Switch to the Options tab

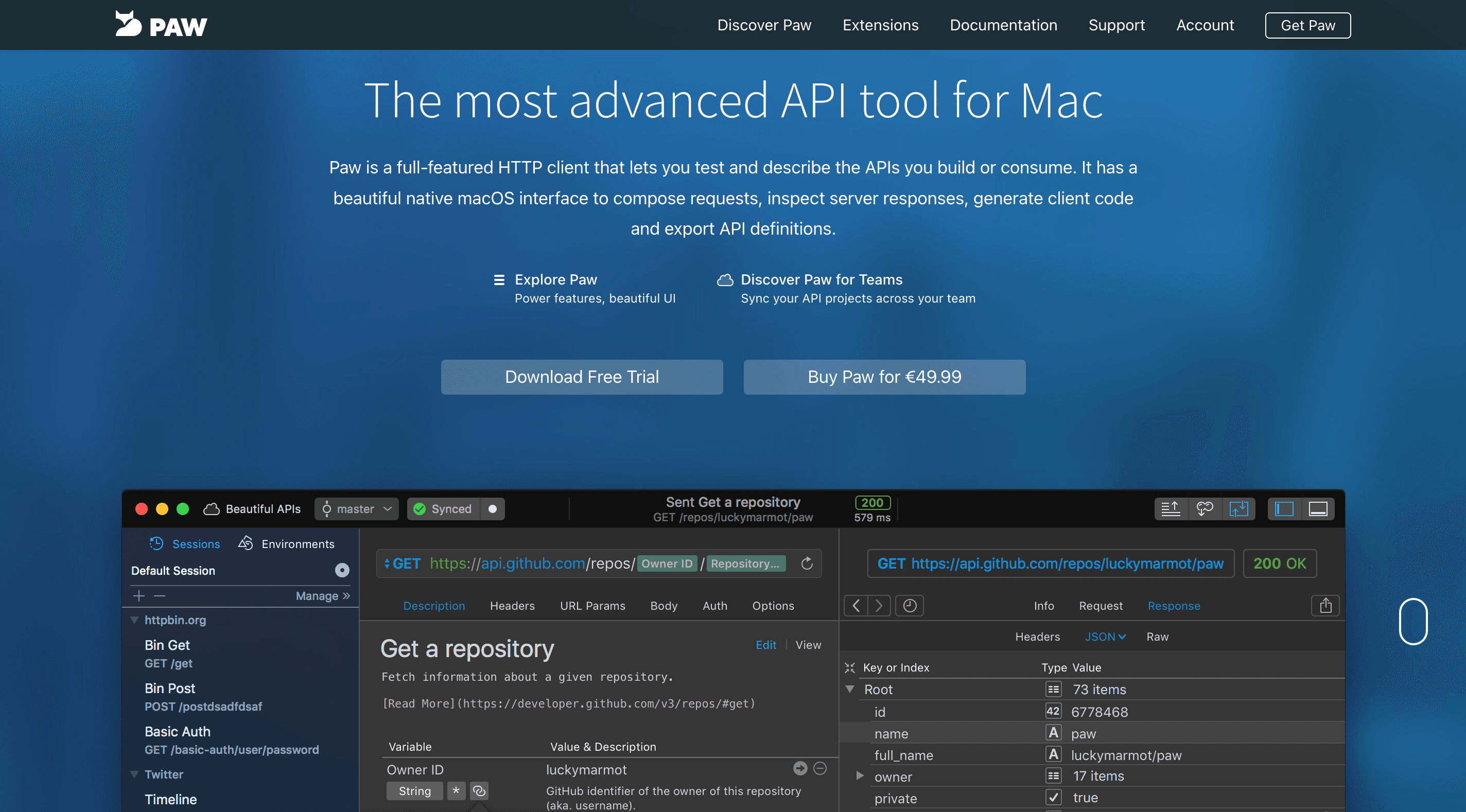pos(773,606)
